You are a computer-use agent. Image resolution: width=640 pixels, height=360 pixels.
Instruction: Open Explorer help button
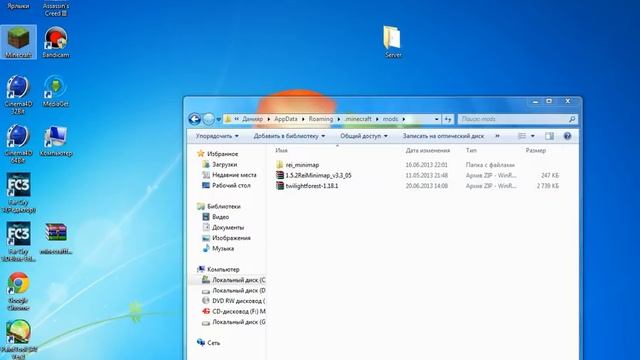point(567,136)
